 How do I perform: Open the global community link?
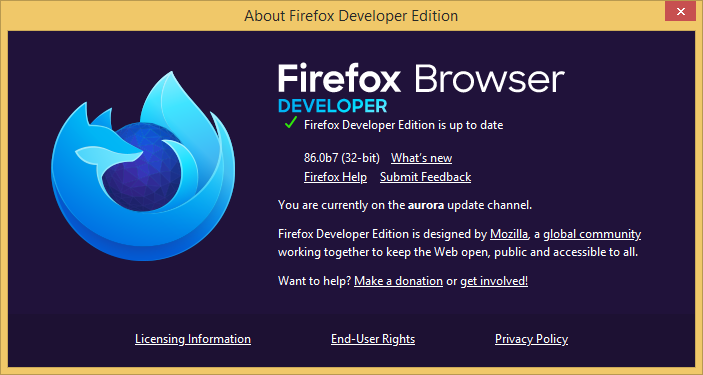[x=592, y=234]
